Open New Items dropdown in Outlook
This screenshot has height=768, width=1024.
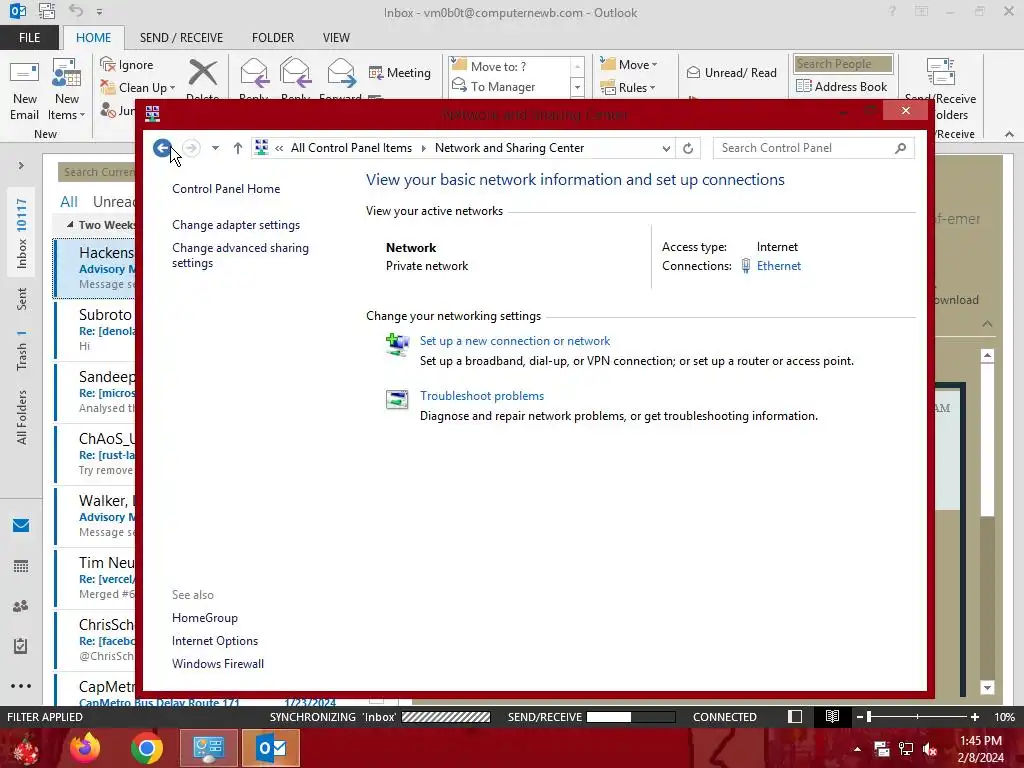point(67,90)
